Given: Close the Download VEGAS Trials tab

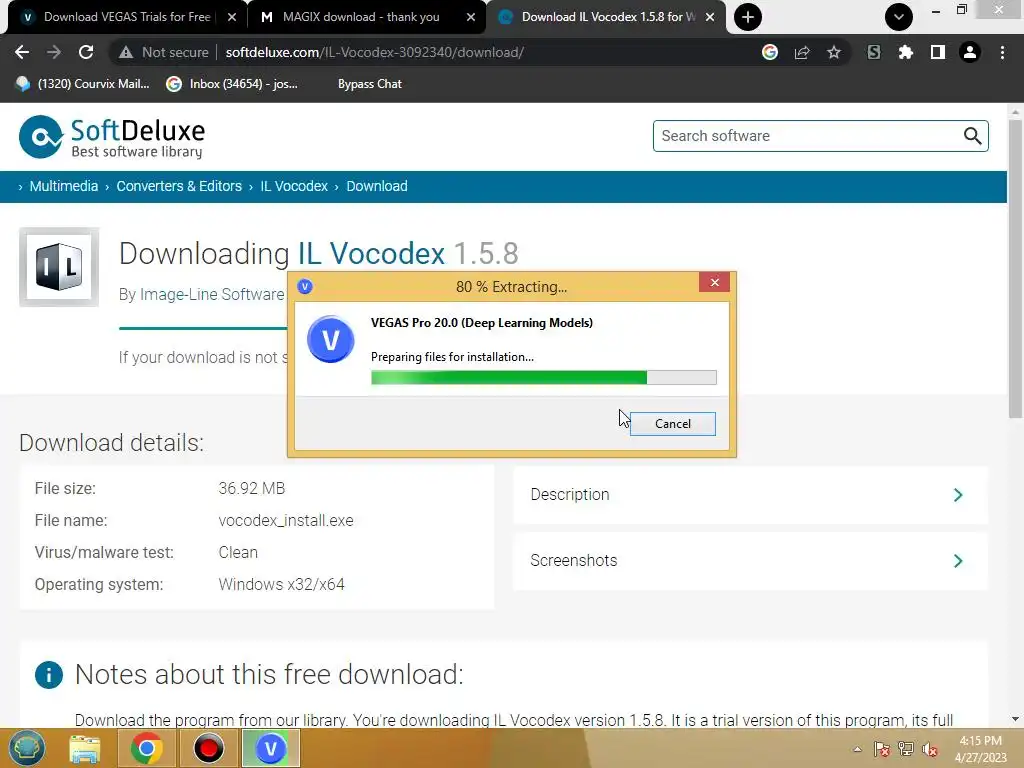Looking at the screenshot, I should [232, 17].
